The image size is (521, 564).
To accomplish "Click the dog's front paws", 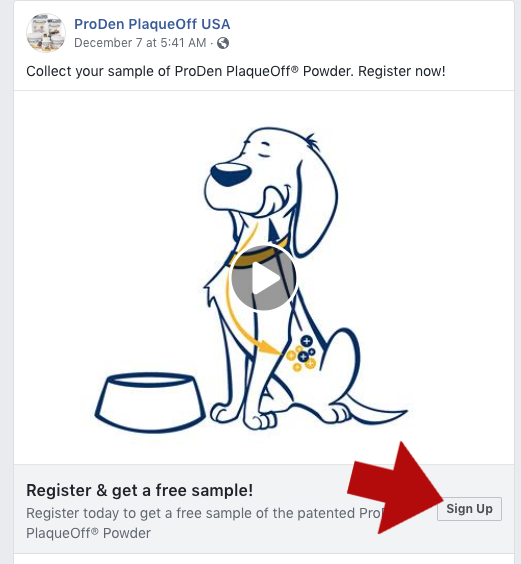I will pyautogui.click(x=245, y=416).
